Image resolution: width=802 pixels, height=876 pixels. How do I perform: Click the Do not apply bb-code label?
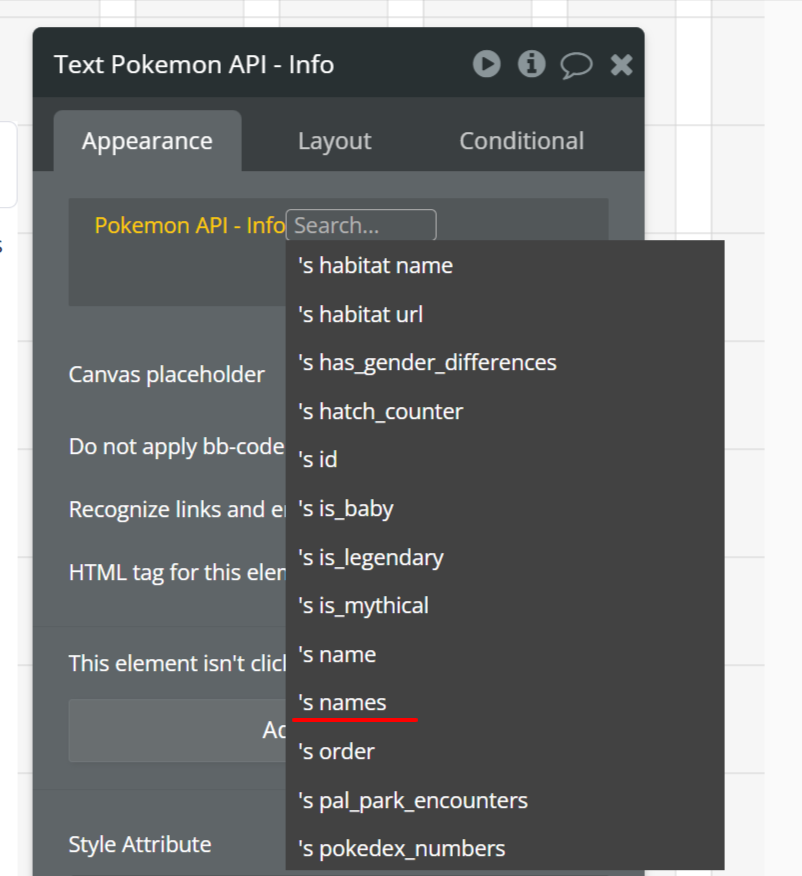pyautogui.click(x=176, y=446)
